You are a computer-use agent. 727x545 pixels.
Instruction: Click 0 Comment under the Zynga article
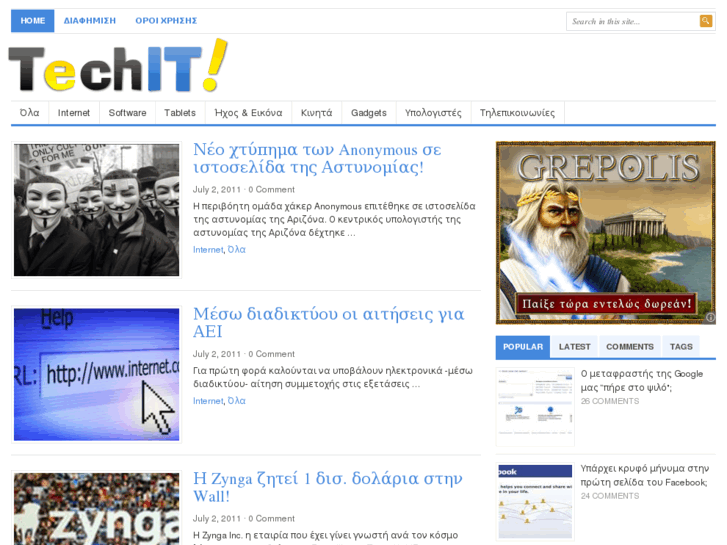point(271,519)
